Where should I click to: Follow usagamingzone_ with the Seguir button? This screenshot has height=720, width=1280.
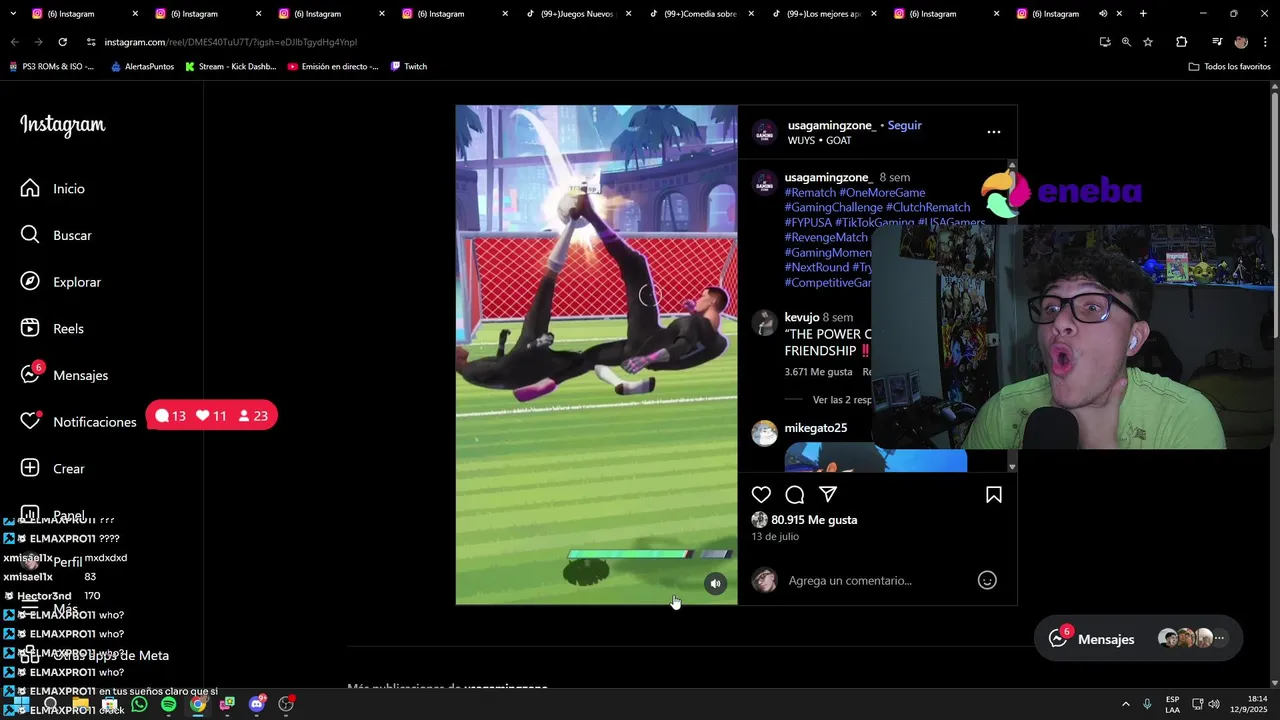904,125
